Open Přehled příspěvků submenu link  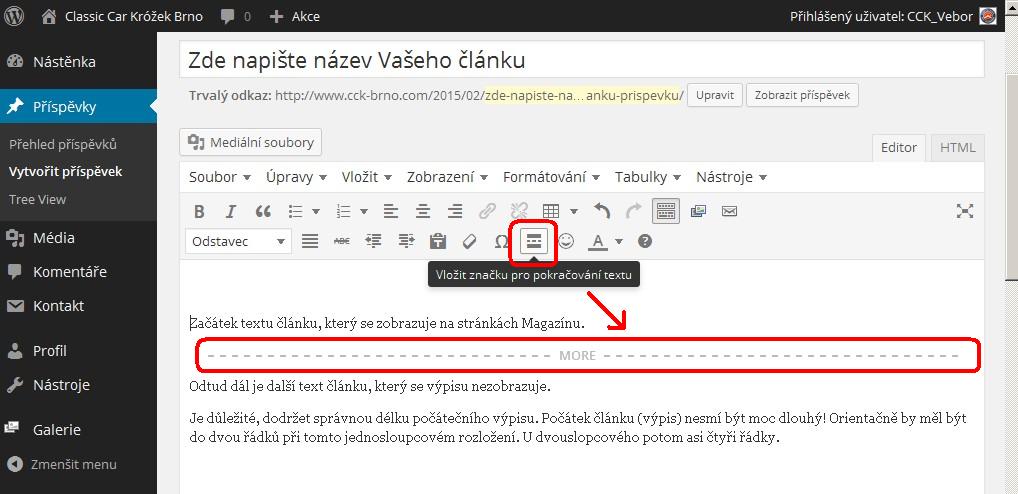[x=63, y=145]
